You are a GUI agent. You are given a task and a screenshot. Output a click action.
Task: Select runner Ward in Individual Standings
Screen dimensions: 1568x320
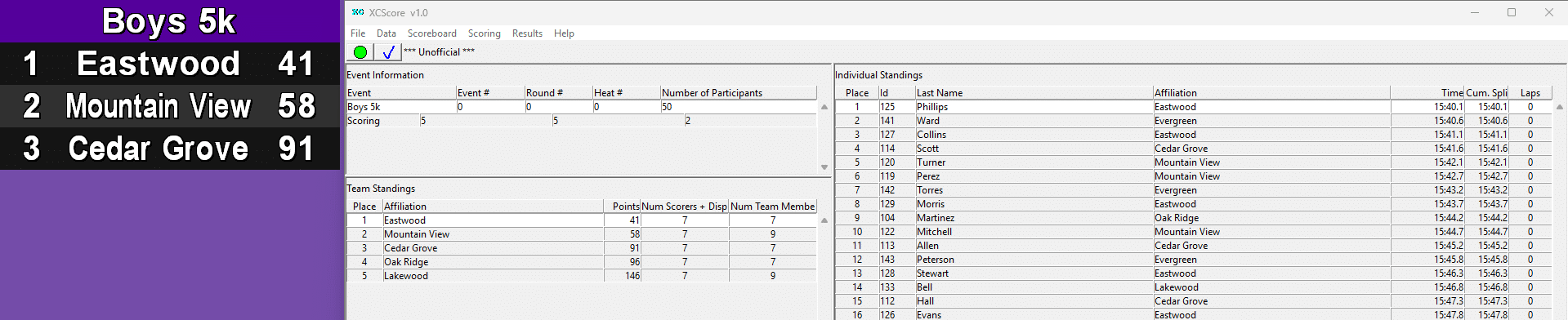(x=1194, y=121)
